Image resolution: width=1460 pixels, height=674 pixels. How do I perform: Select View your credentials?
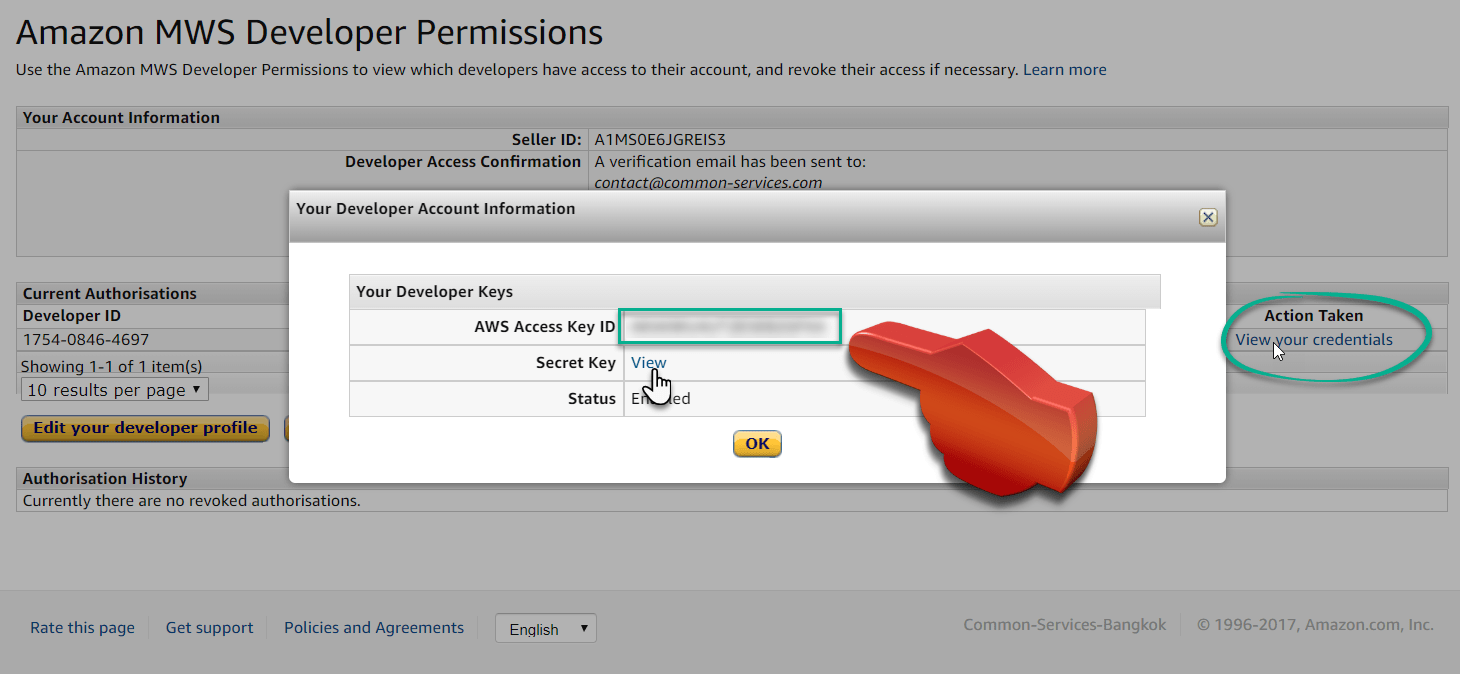pos(1313,339)
